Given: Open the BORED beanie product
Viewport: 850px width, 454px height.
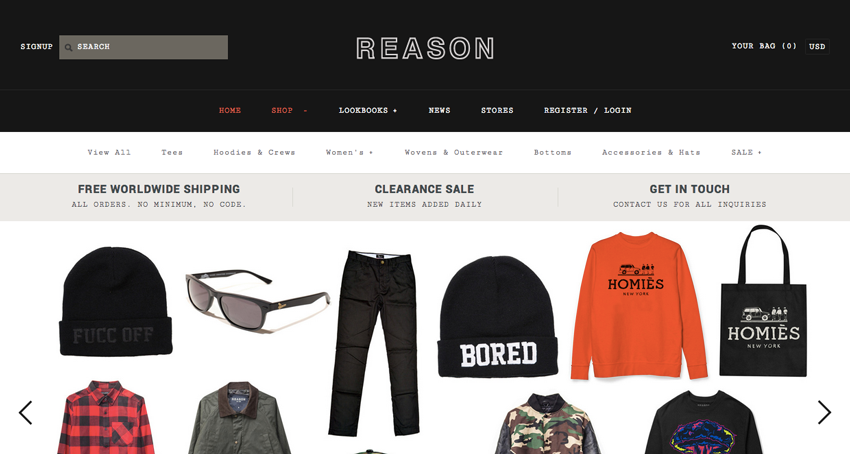Looking at the screenshot, I should [x=498, y=316].
